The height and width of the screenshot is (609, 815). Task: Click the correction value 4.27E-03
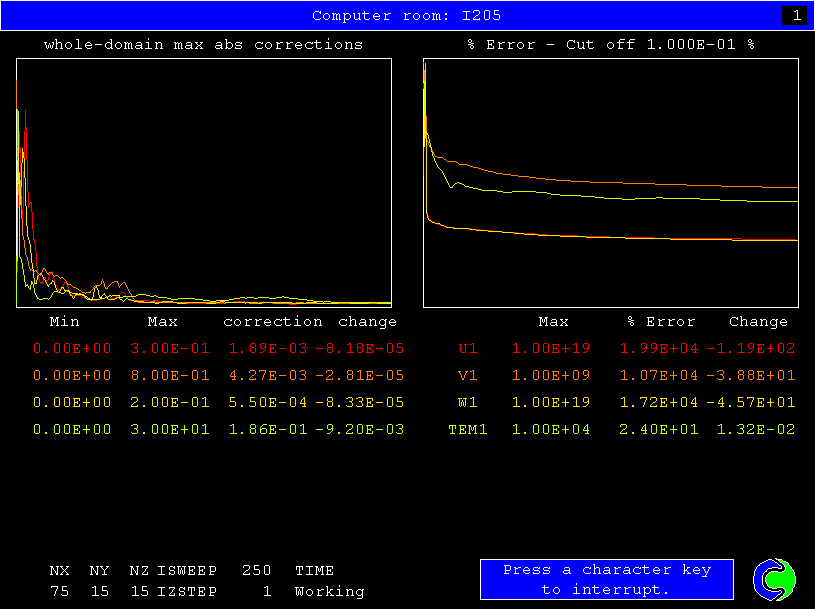click(x=268, y=375)
